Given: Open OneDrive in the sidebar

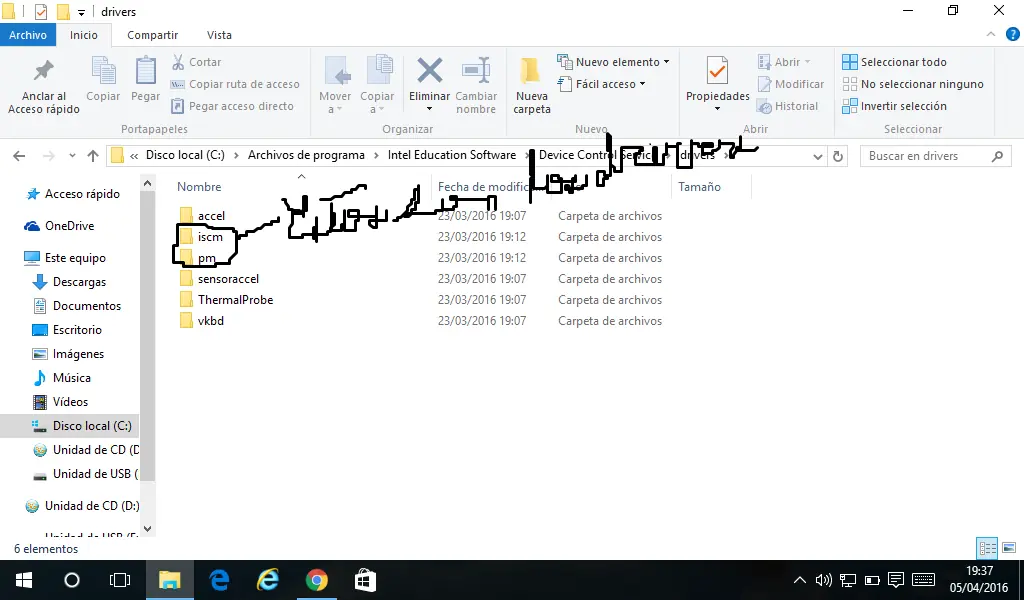Looking at the screenshot, I should click(59, 226).
